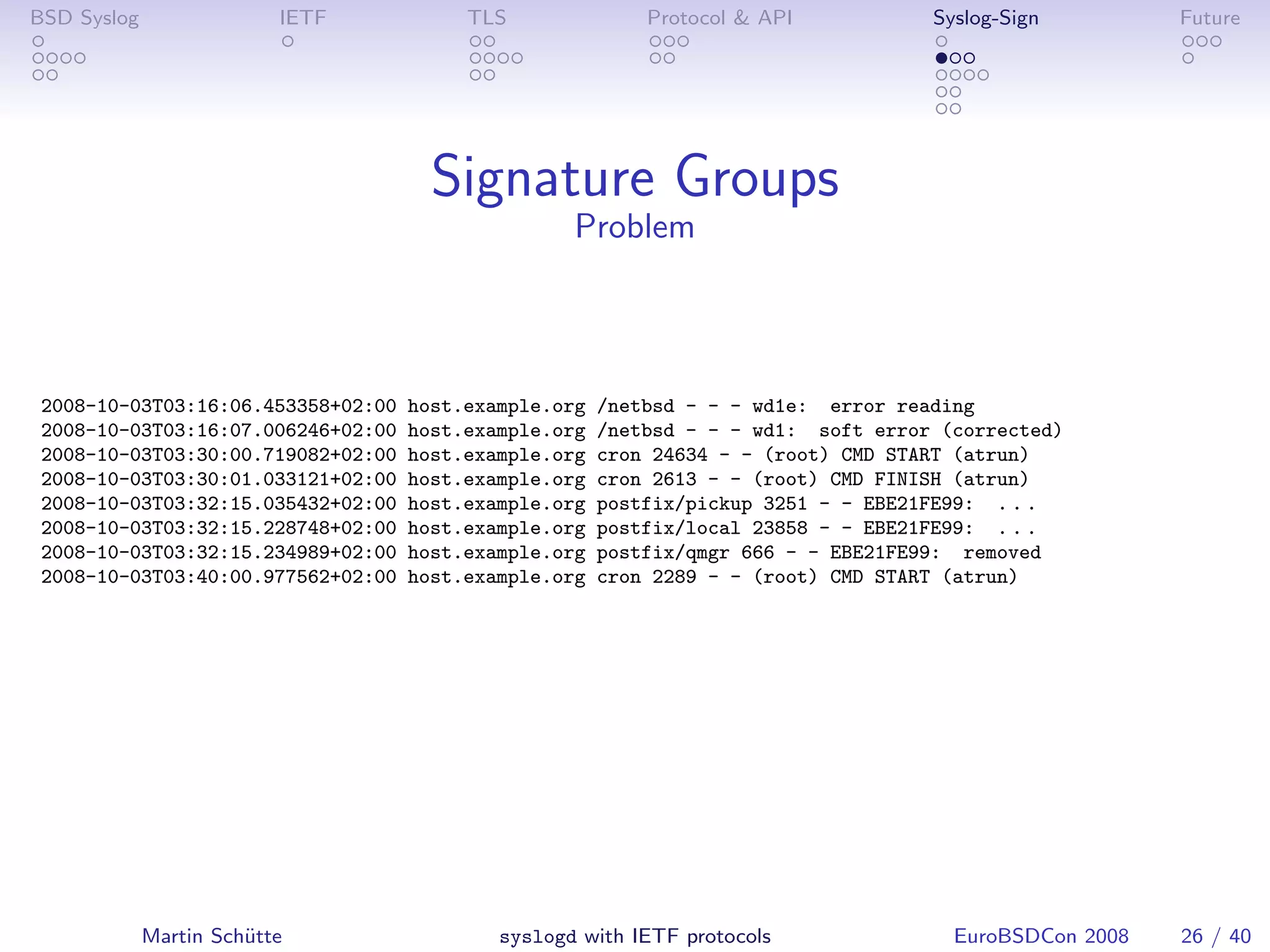Click author name Martin Schütte in footer
This screenshot has height=952, width=1270.
point(212,936)
